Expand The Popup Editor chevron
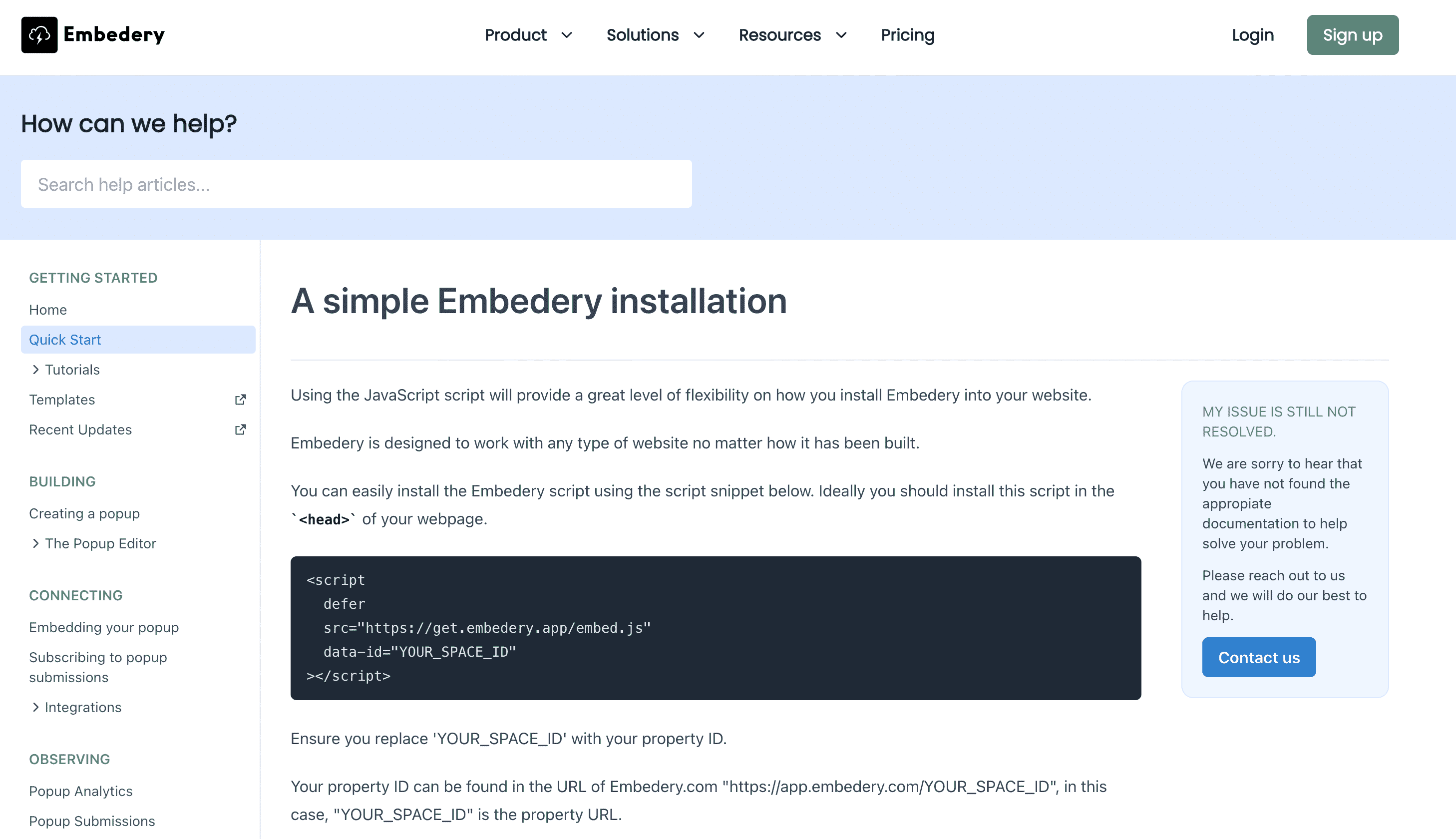 (x=36, y=543)
